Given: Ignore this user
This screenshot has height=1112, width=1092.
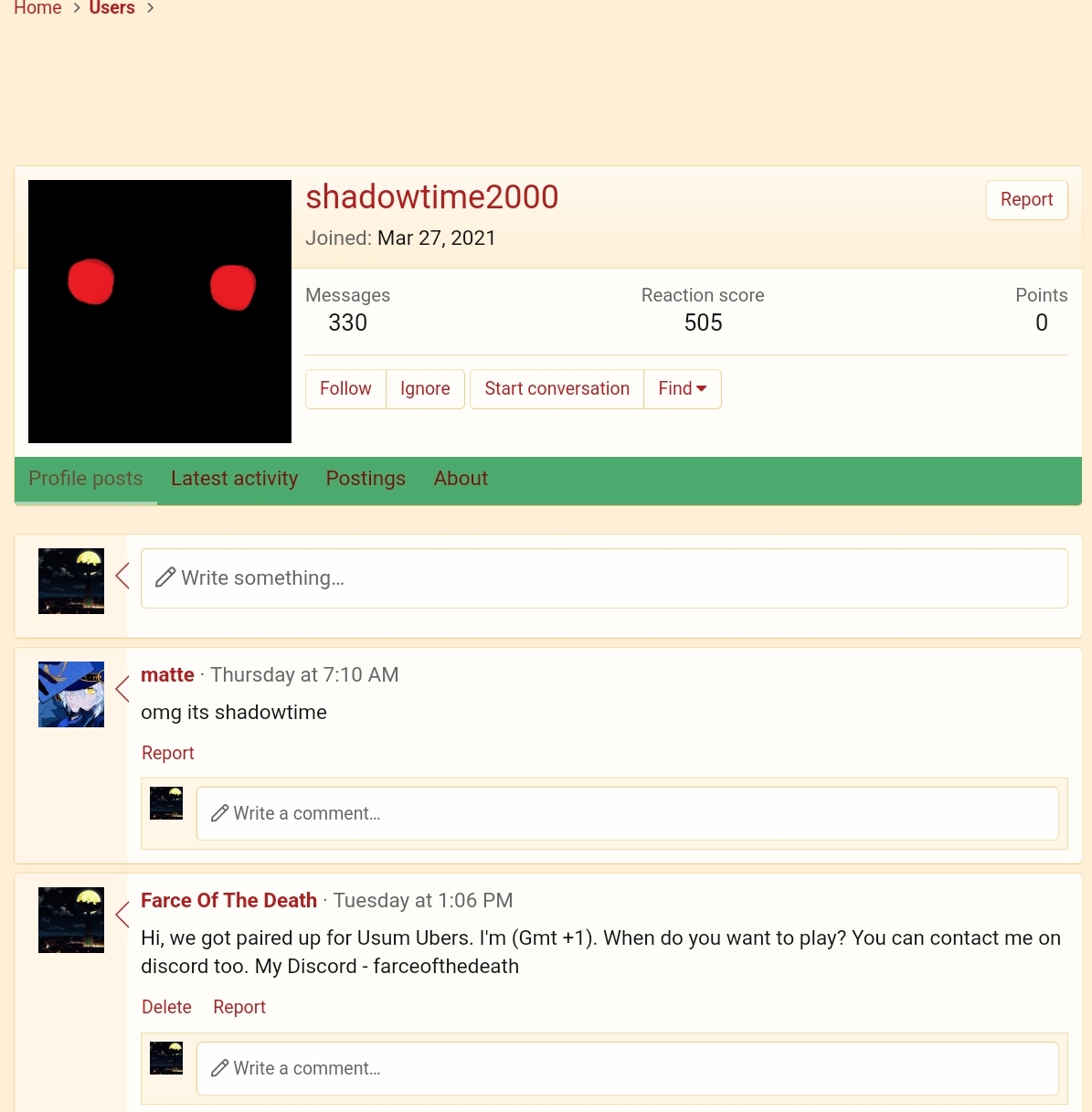Looking at the screenshot, I should [x=425, y=389].
